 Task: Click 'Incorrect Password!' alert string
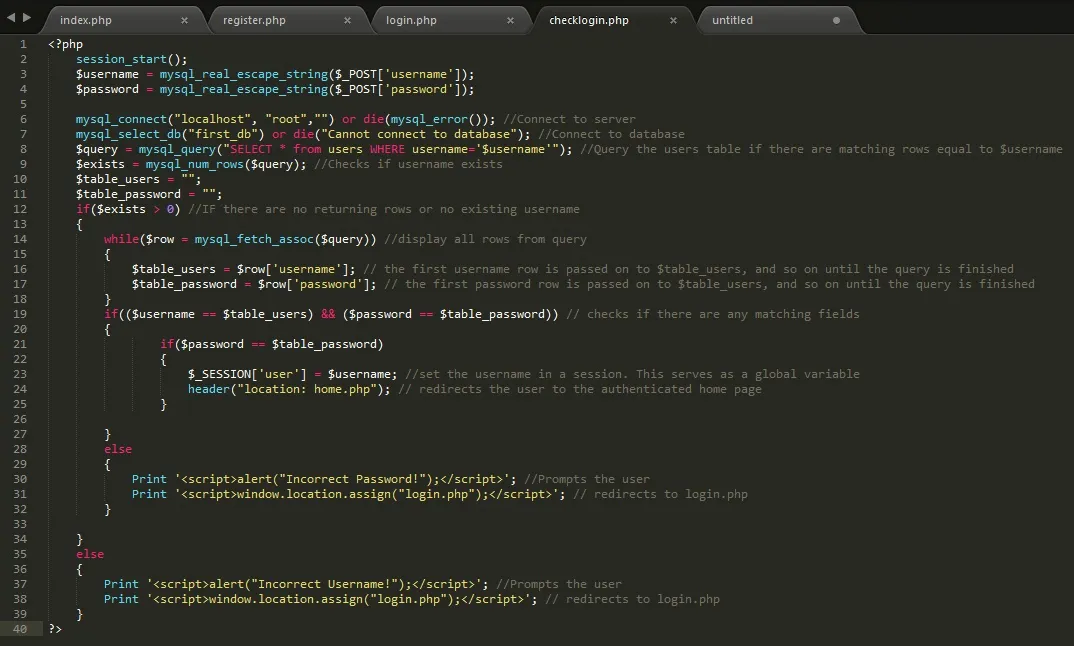coord(352,479)
